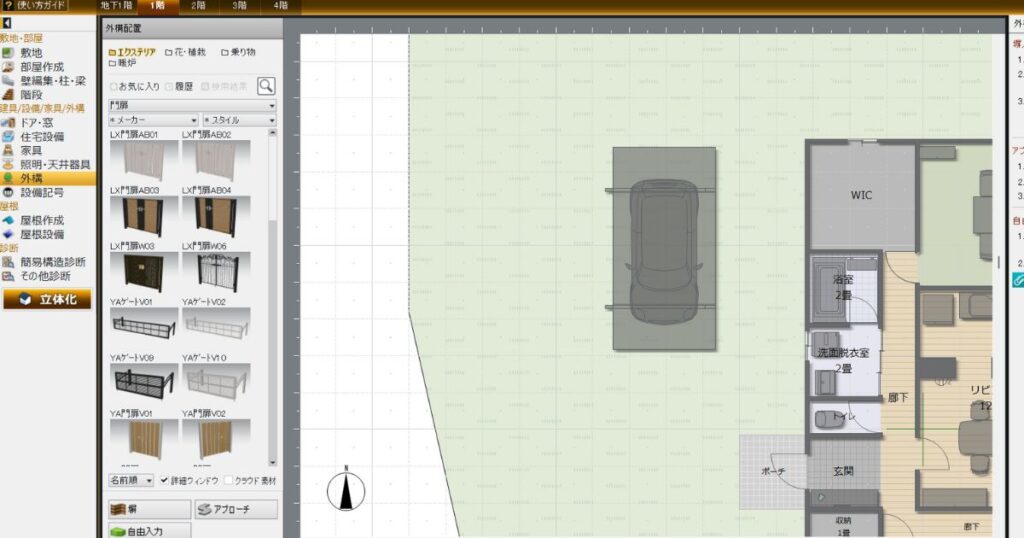This screenshot has width=1024, height=538.
Task: Open the 門扉 category dropdown
Action: pyautogui.click(x=192, y=105)
